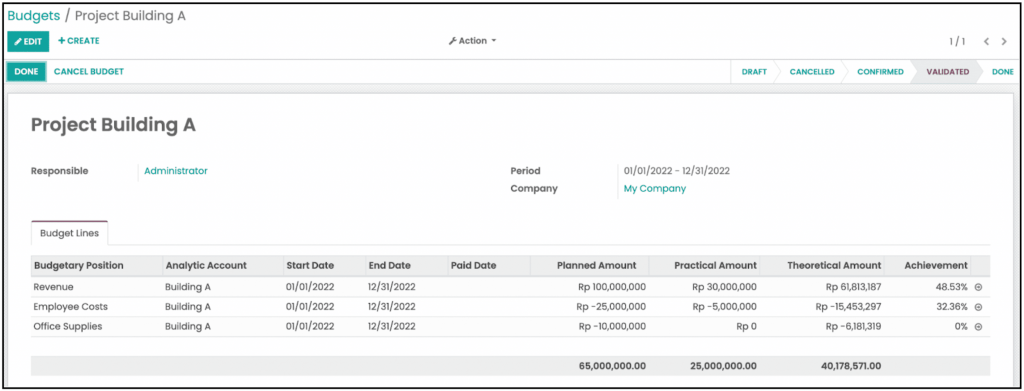Go to previous record arrow
This screenshot has height=391, width=1024.
tap(987, 41)
